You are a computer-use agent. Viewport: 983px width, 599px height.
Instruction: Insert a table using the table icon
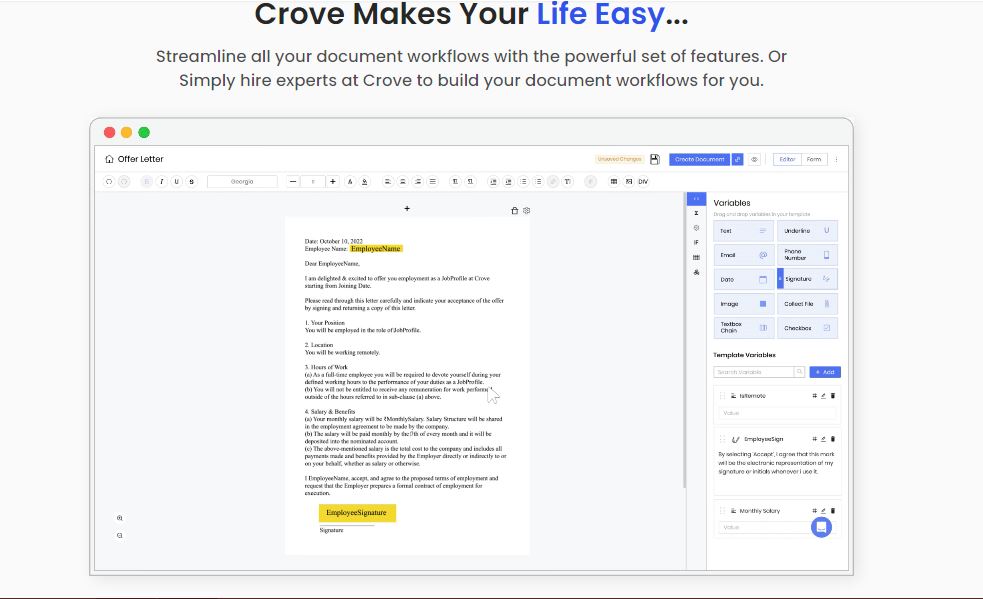click(x=614, y=181)
